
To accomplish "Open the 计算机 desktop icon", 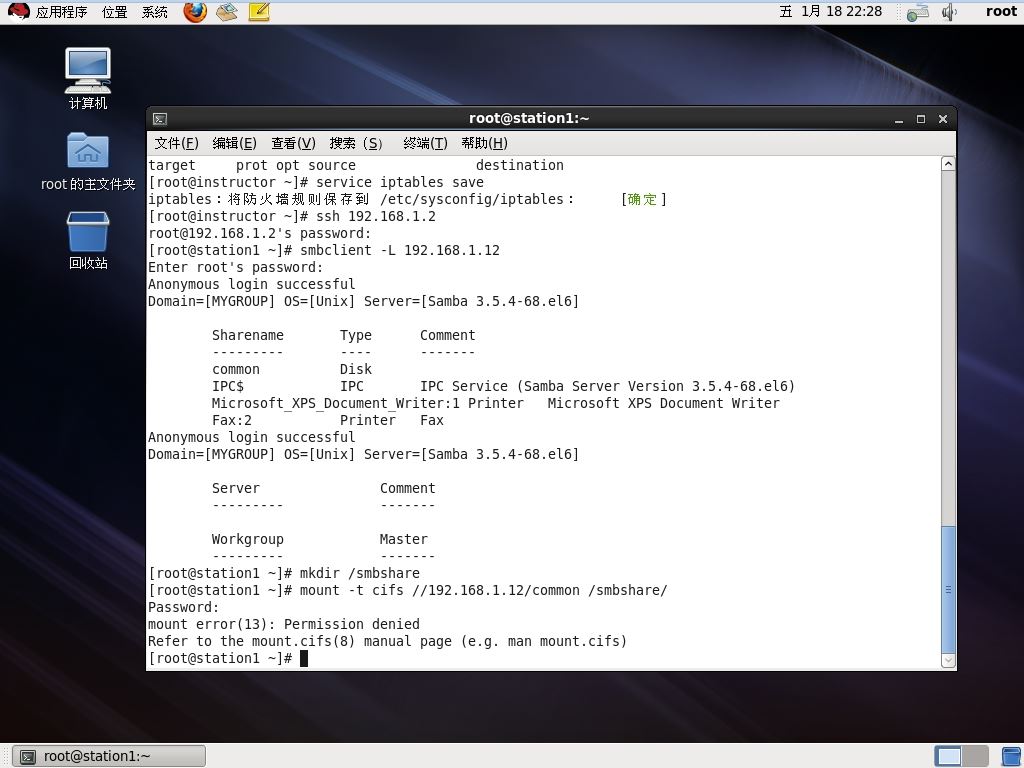I will [88, 78].
